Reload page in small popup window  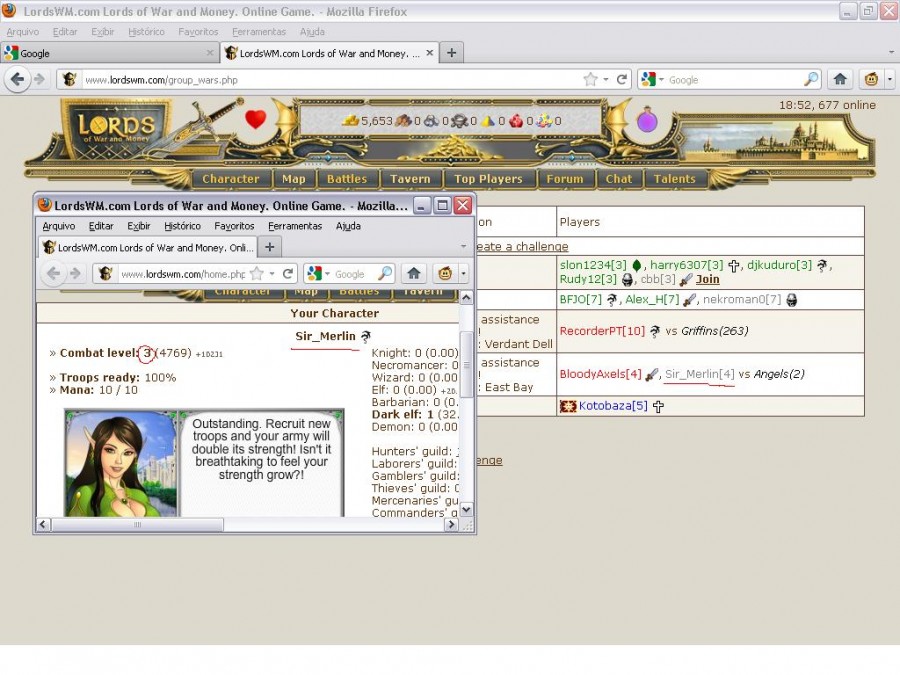pyautogui.click(x=288, y=274)
